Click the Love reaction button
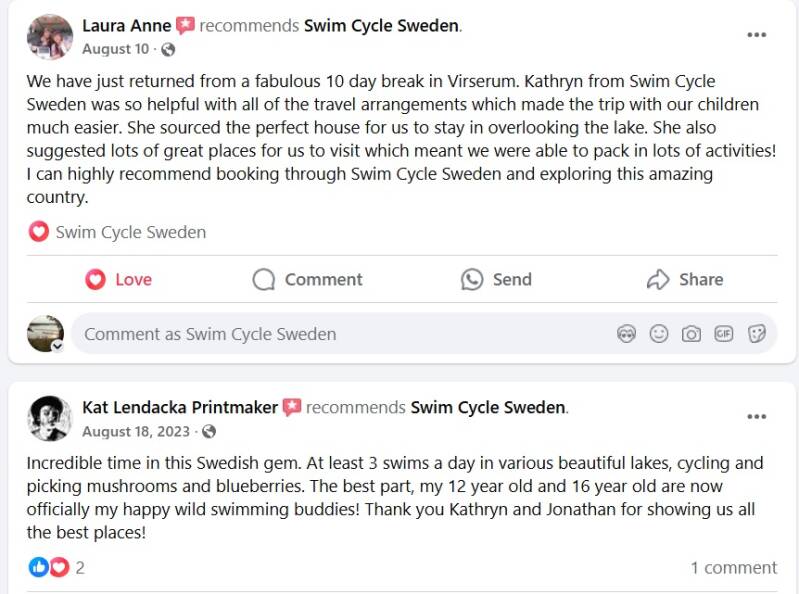This screenshot has height=594, width=799. pos(119,280)
